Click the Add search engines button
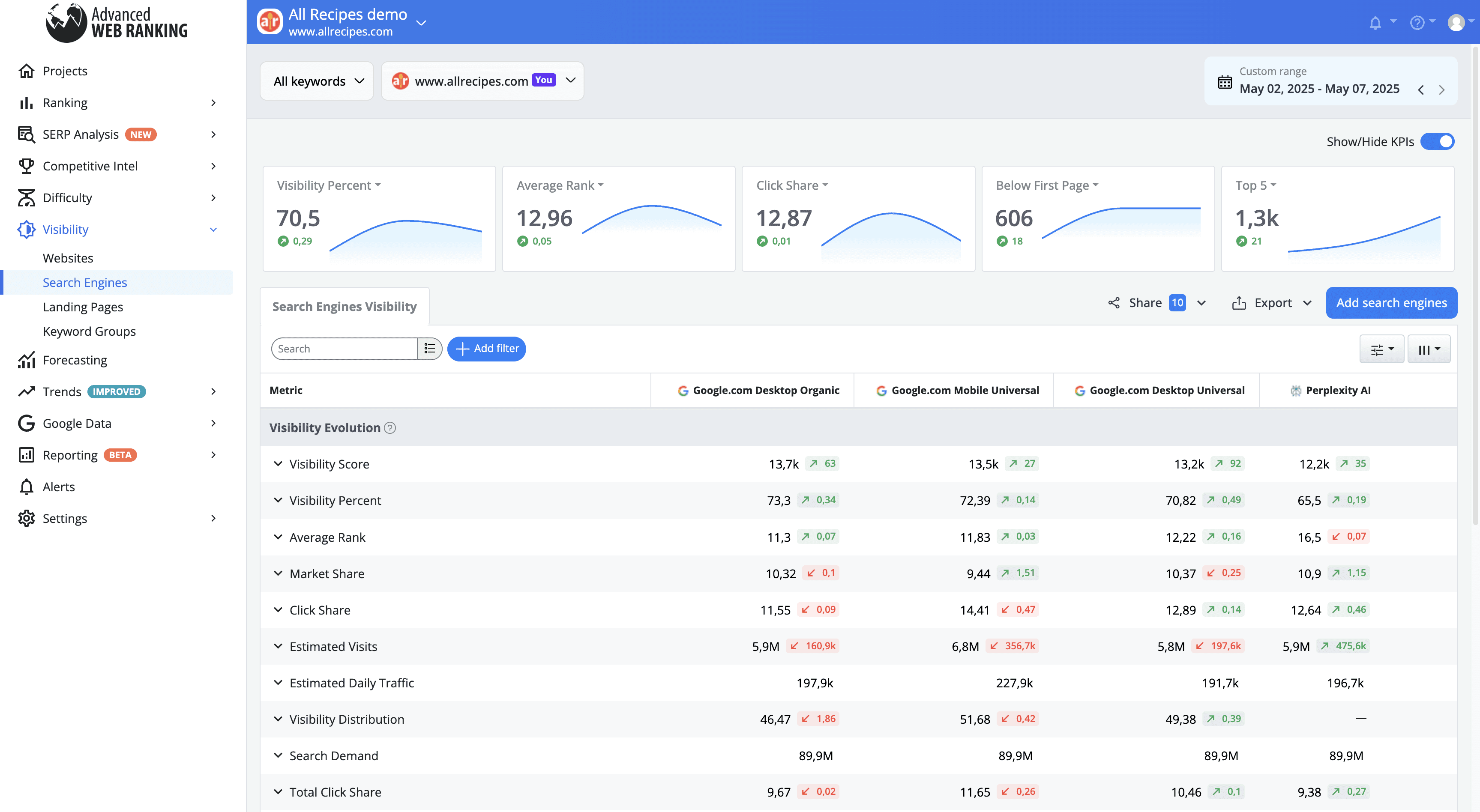The width and height of the screenshot is (1480, 812). 1391,303
